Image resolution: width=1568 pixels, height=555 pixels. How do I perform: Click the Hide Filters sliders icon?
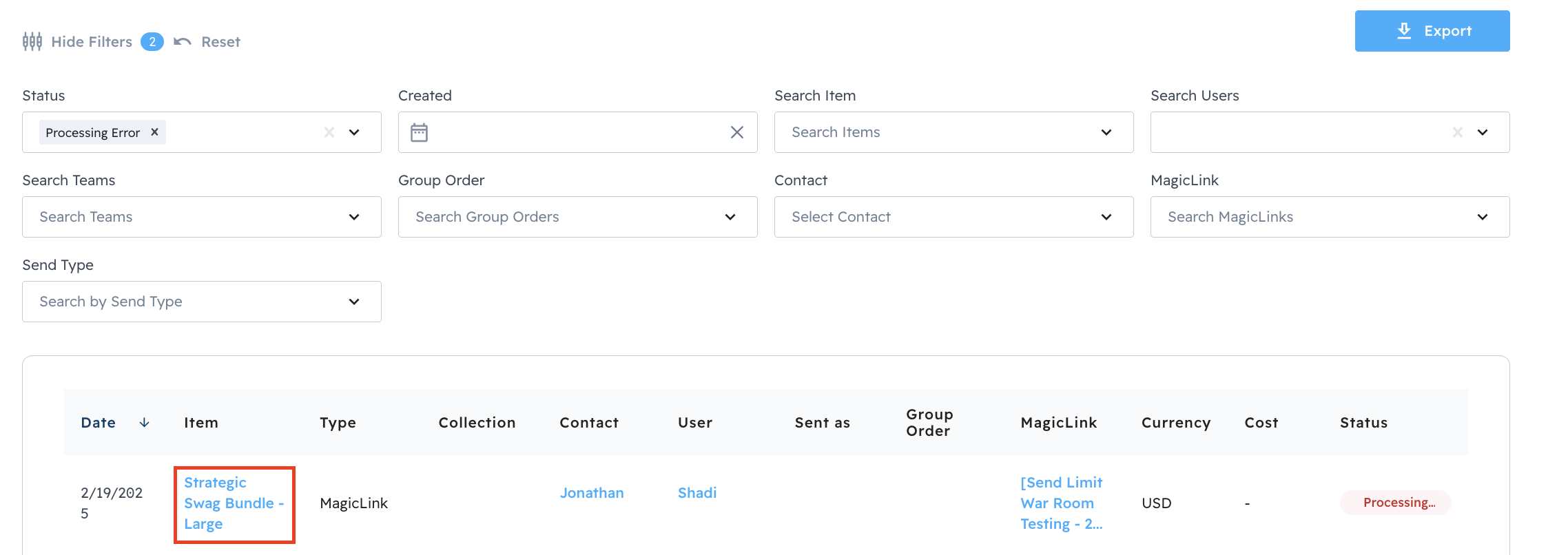(x=32, y=42)
